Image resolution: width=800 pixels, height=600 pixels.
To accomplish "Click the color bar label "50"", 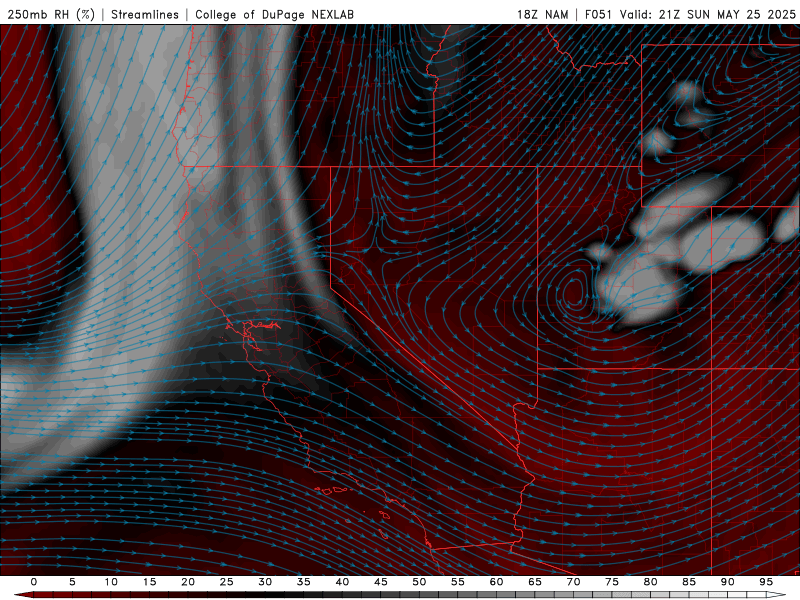I will coord(419,582).
